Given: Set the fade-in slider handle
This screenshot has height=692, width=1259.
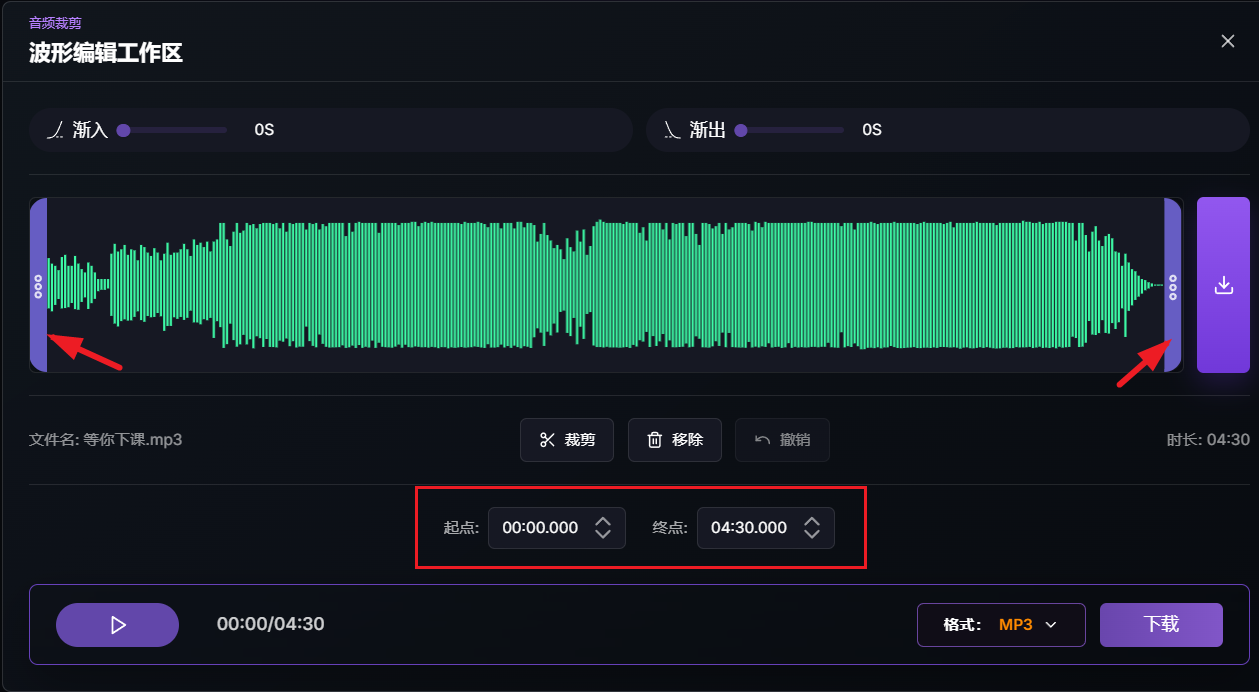Looking at the screenshot, I should point(124,130).
